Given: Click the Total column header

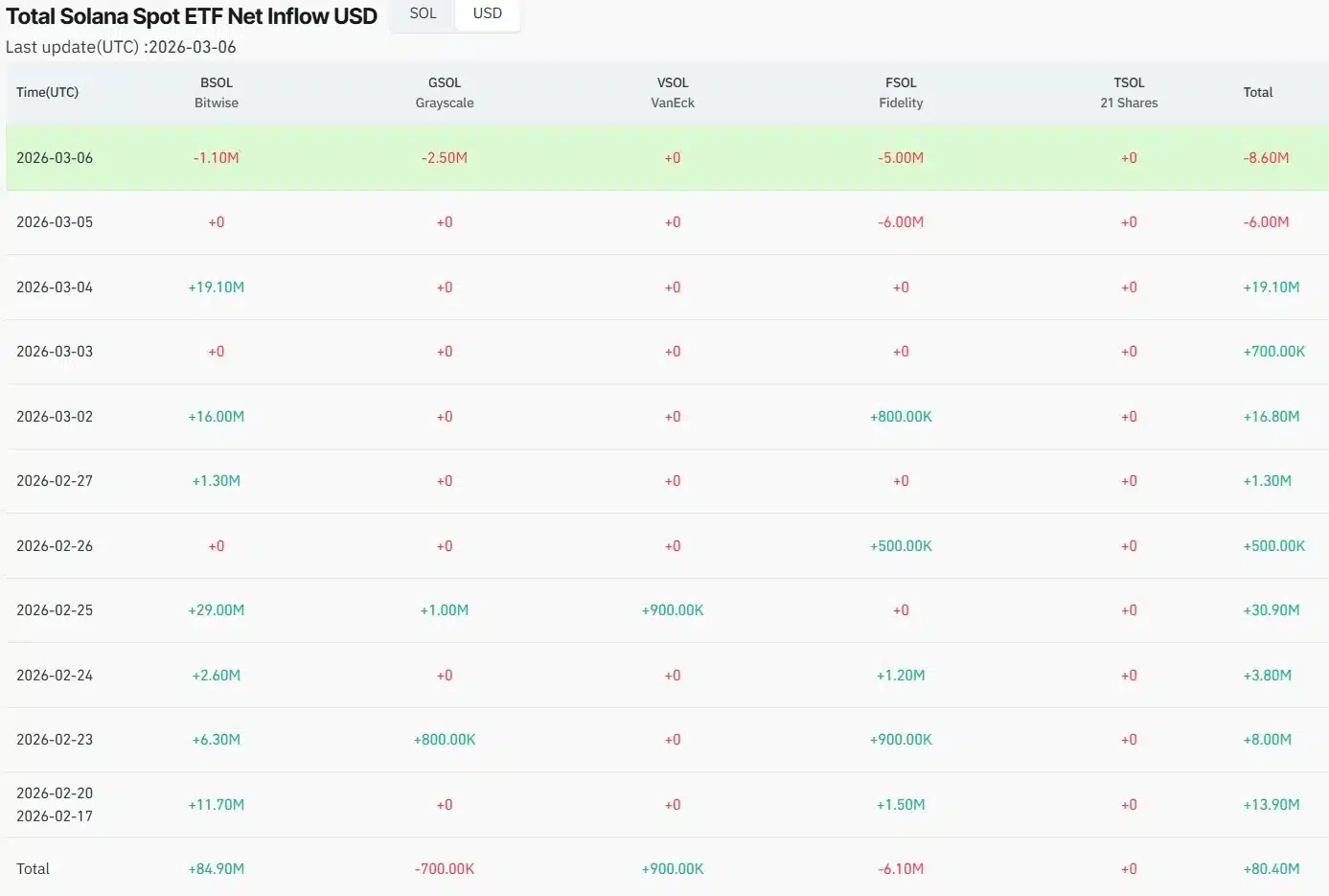Looking at the screenshot, I should [x=1257, y=93].
